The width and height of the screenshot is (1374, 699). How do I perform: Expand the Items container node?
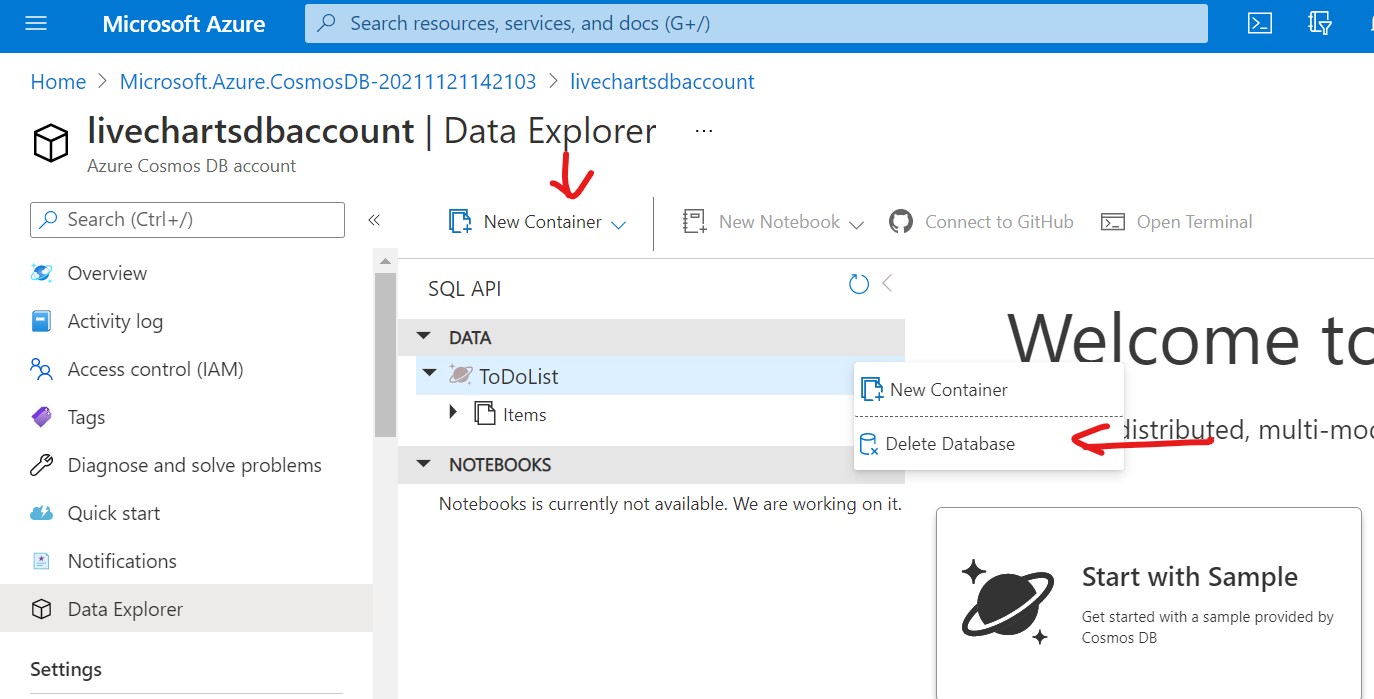pos(453,412)
